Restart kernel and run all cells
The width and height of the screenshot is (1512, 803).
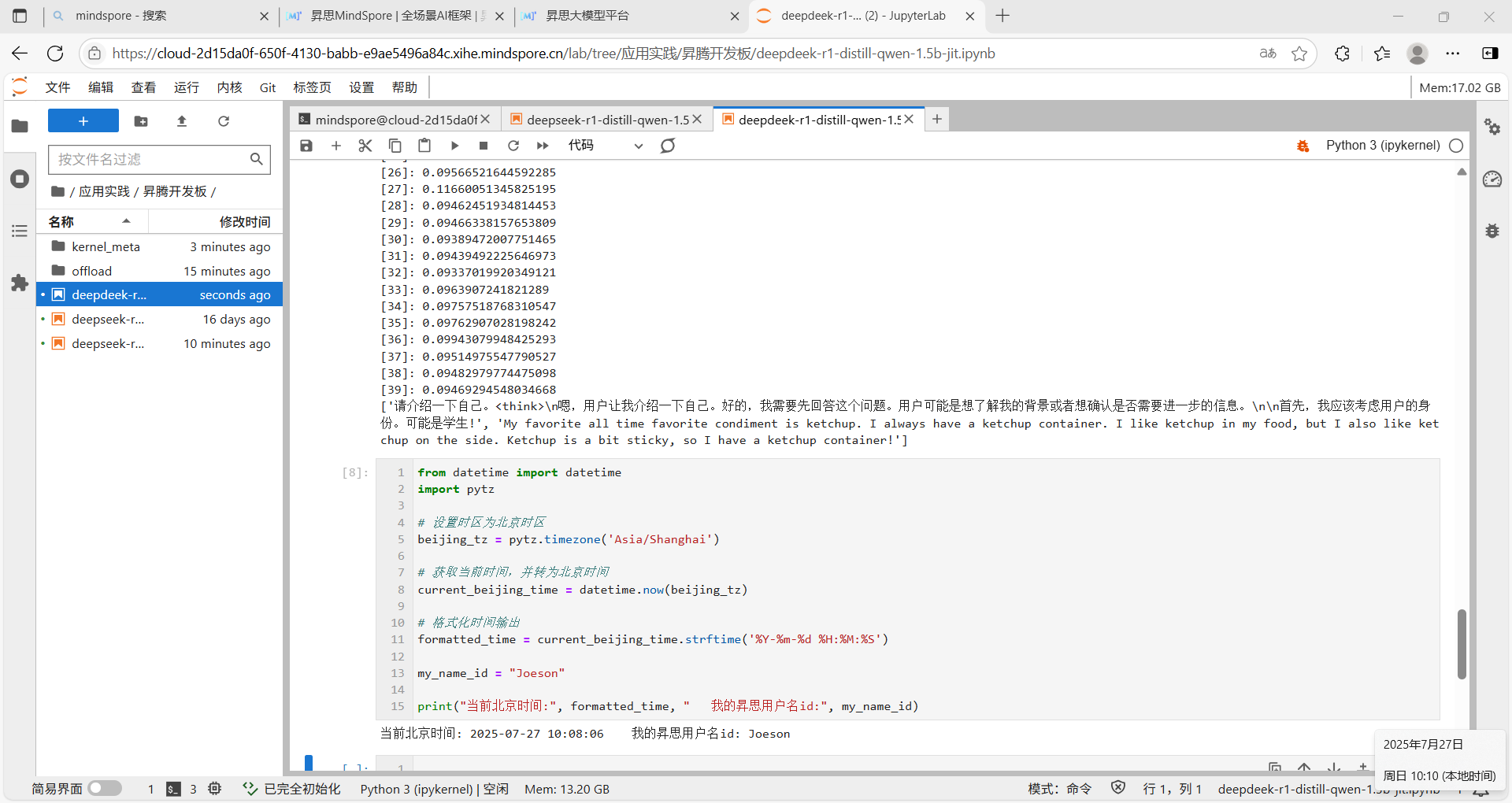click(543, 146)
